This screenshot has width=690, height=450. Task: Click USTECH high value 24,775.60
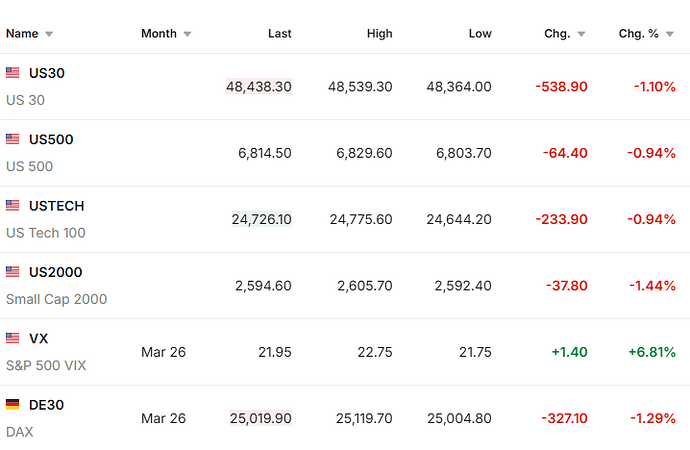pyautogui.click(x=361, y=220)
